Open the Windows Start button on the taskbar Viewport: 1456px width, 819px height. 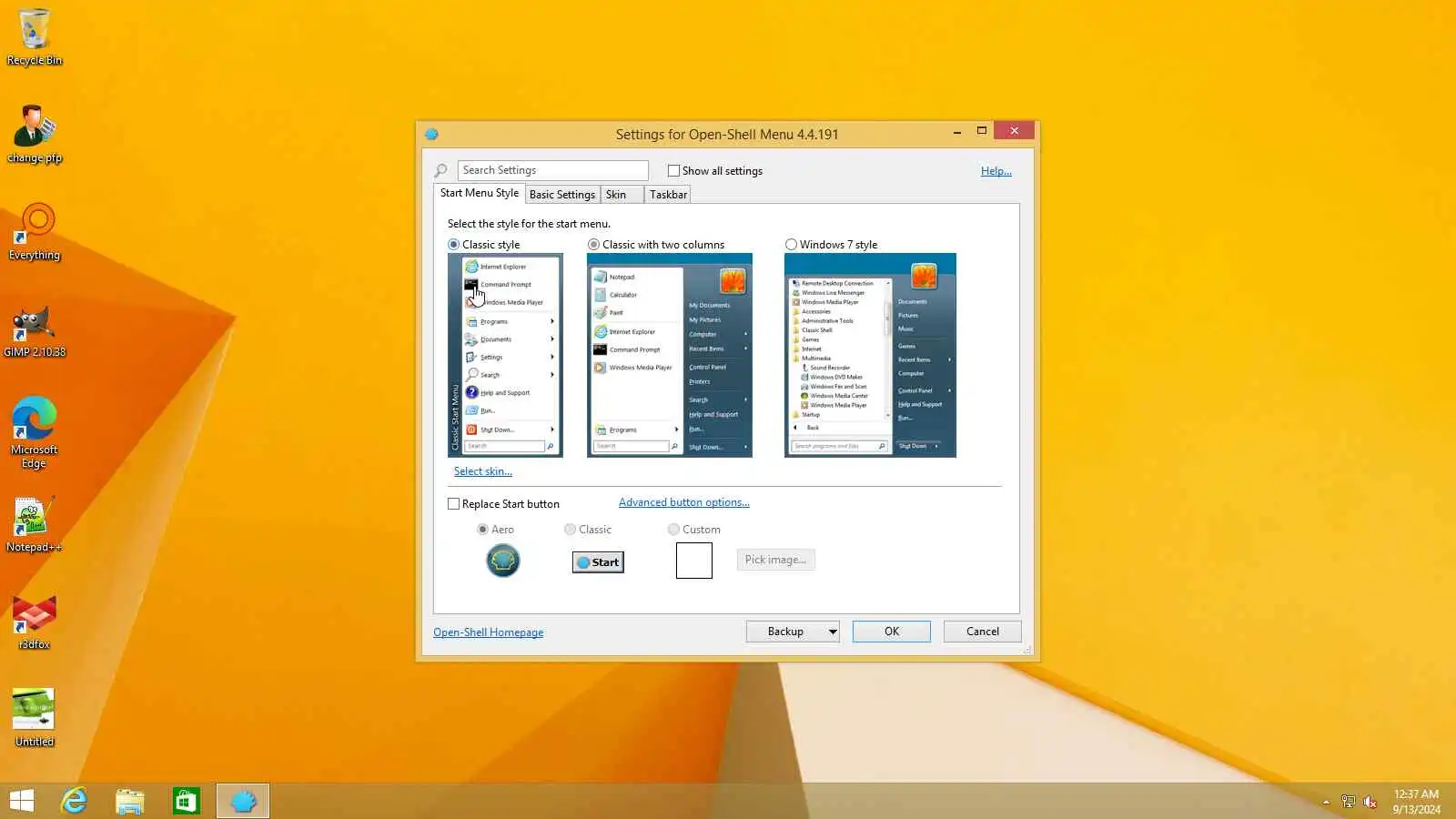22,801
